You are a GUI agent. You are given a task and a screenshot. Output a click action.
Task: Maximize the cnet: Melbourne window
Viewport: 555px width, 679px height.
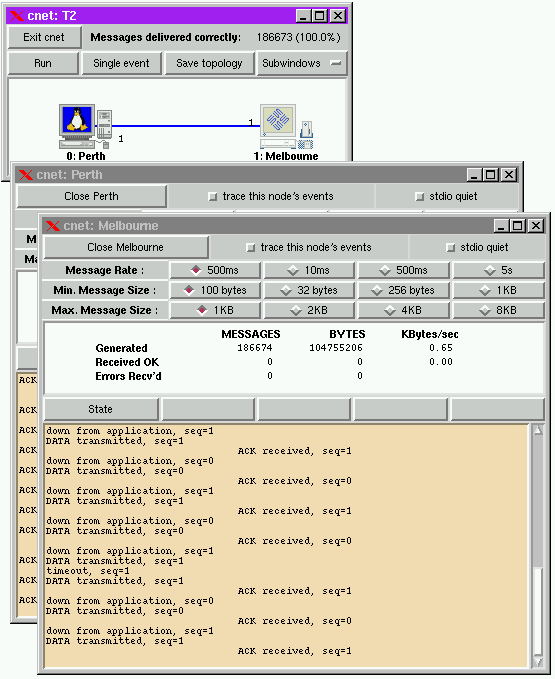(x=517, y=226)
